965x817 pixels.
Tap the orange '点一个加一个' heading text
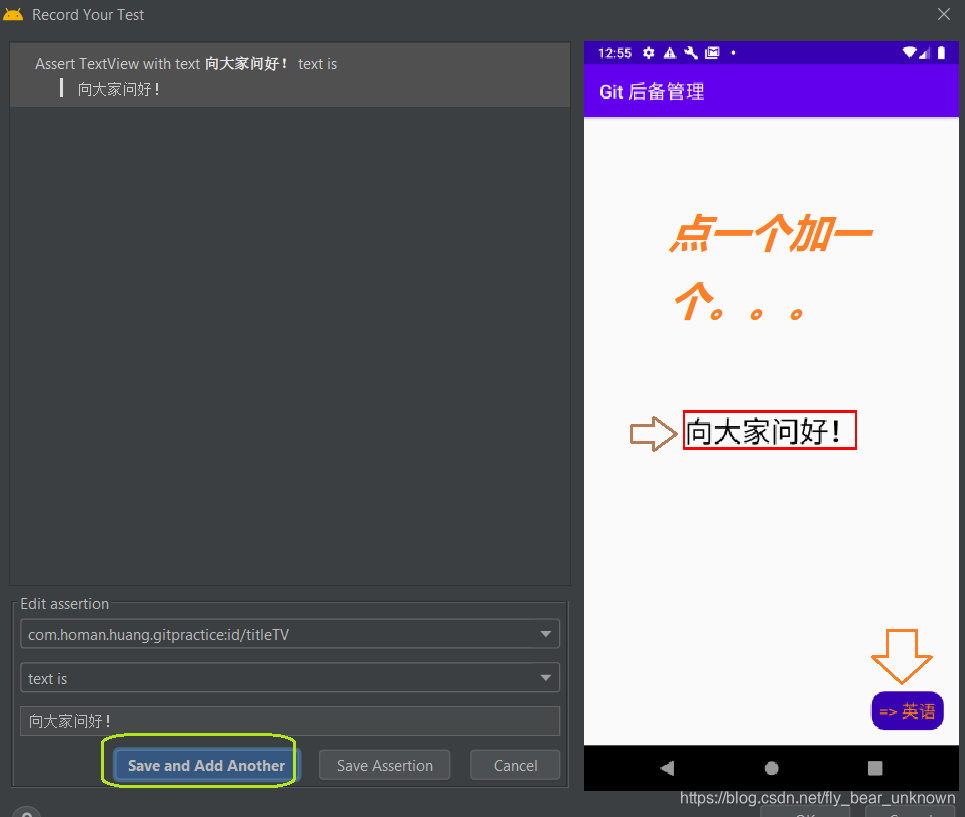pos(772,267)
